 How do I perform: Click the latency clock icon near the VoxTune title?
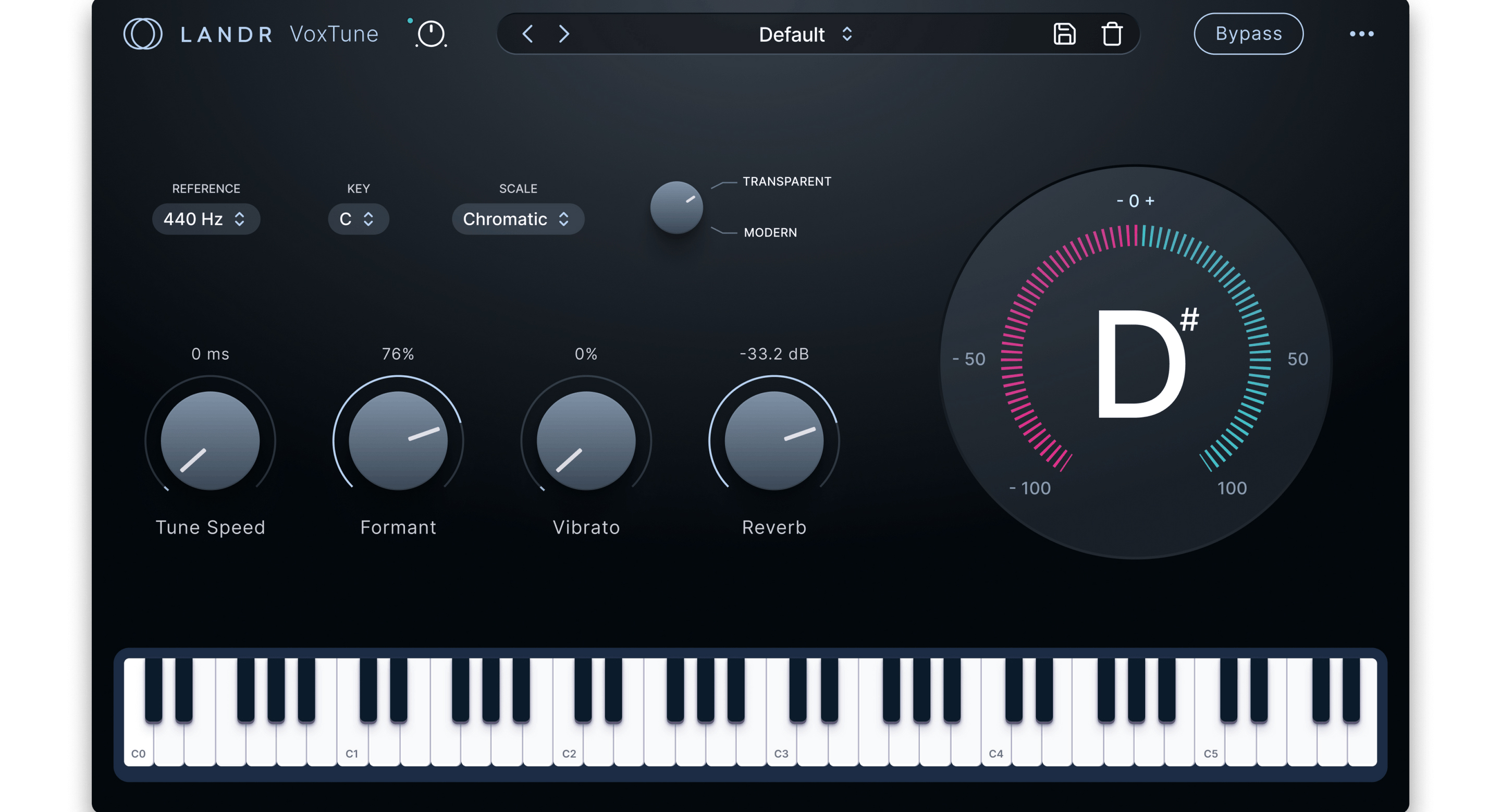pyautogui.click(x=431, y=34)
